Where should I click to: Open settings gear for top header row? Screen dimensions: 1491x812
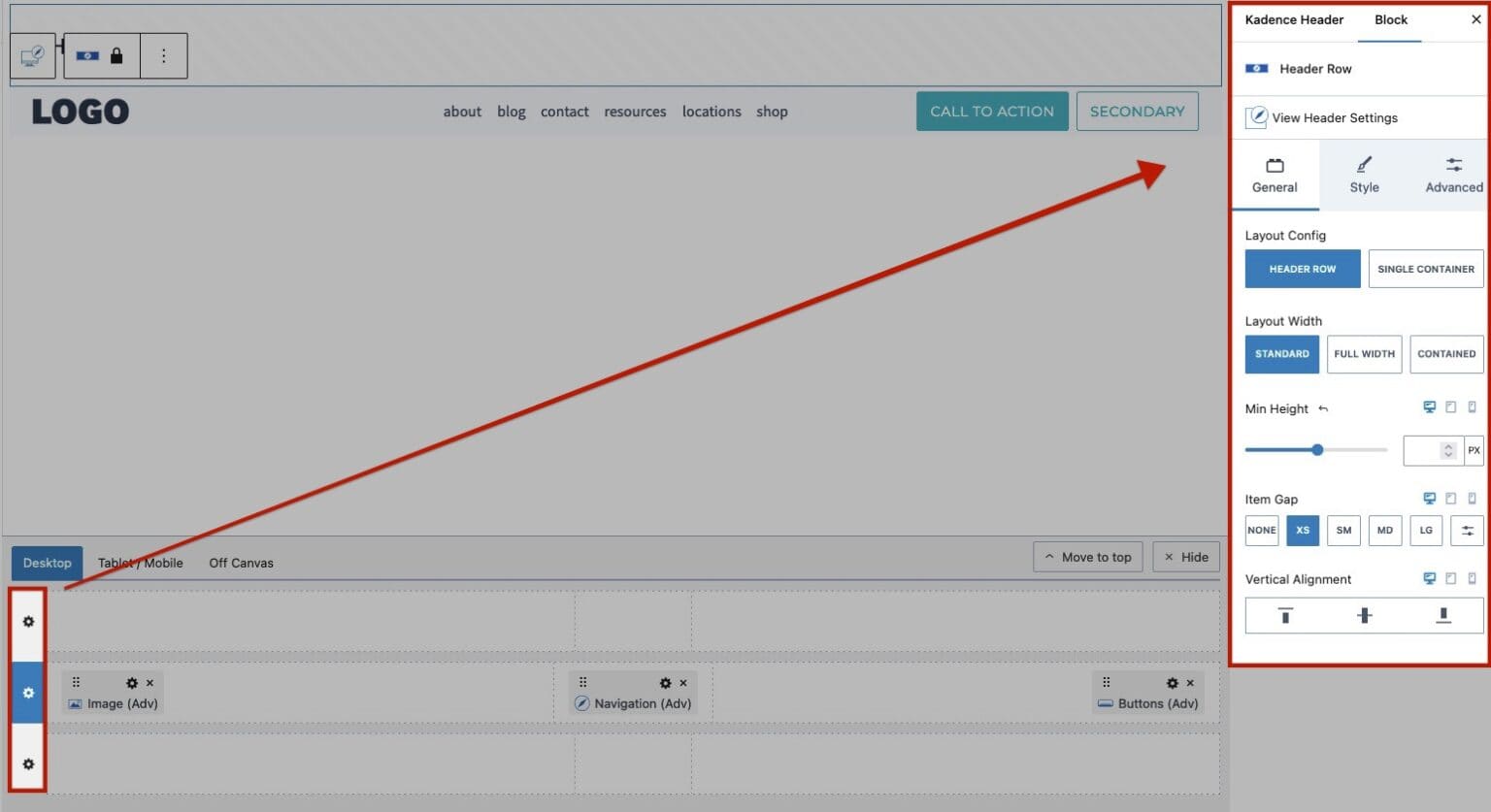point(28,622)
